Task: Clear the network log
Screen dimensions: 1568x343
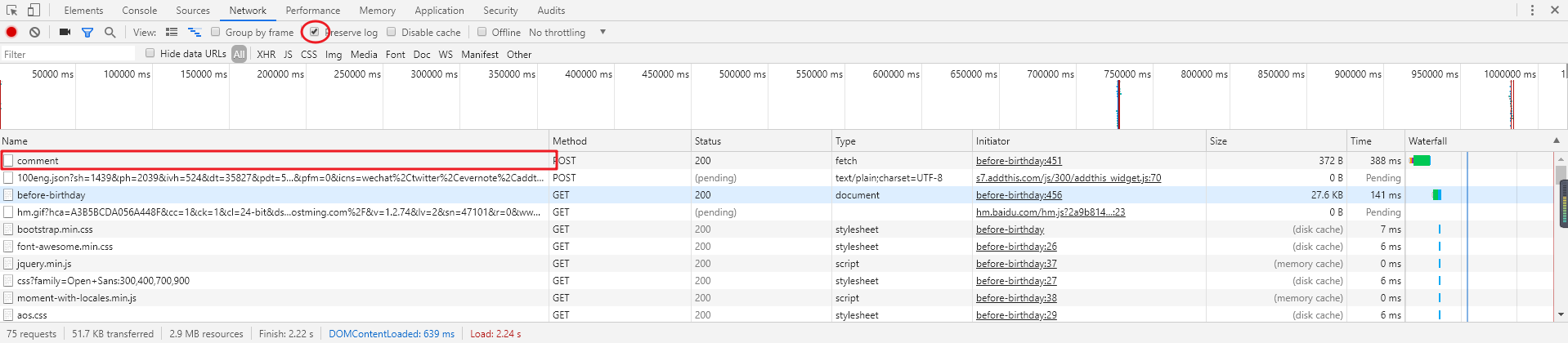Action: pos(34,32)
